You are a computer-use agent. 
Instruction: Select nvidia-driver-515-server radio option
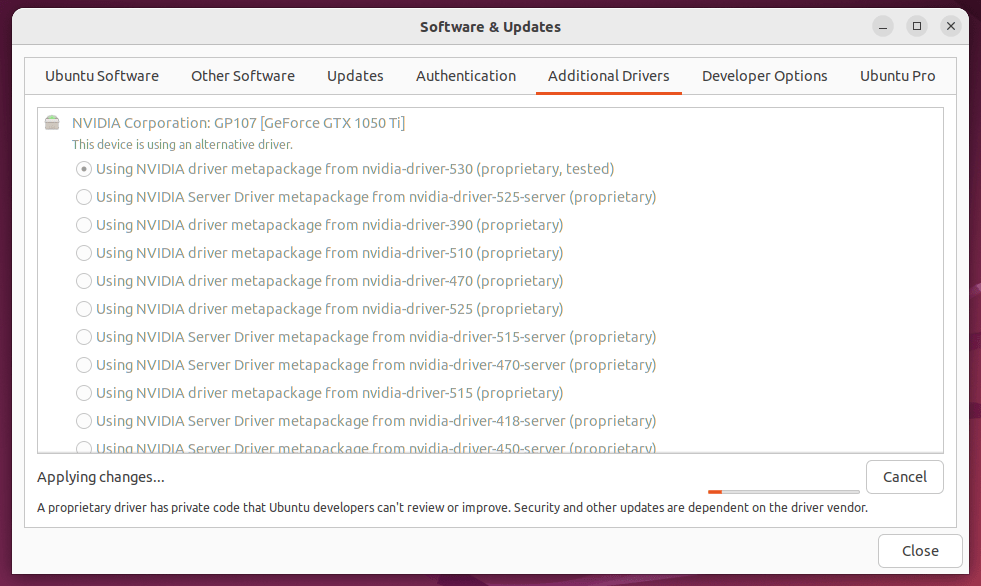point(84,337)
